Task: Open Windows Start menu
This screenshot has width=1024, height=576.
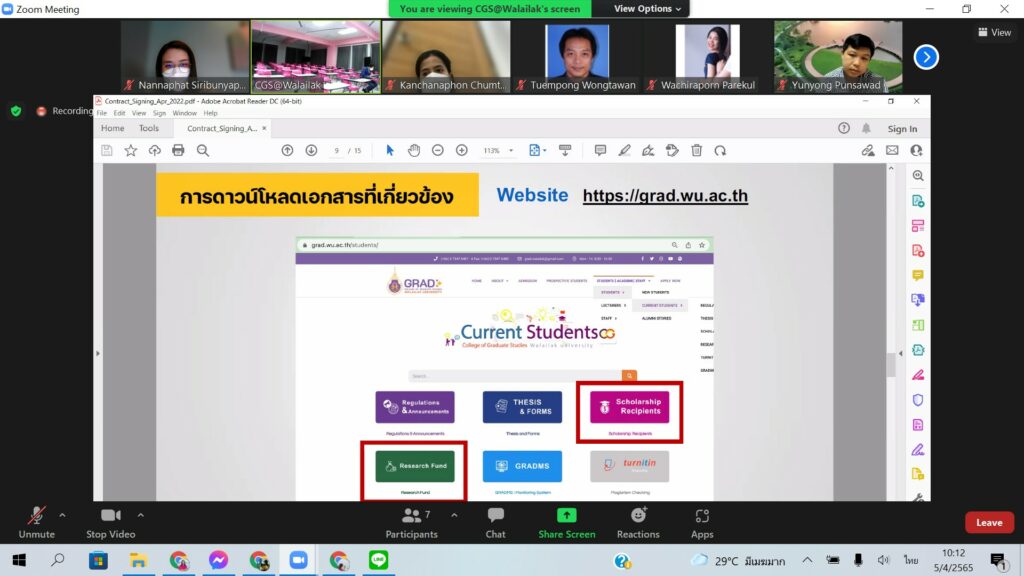Action: click(19, 560)
